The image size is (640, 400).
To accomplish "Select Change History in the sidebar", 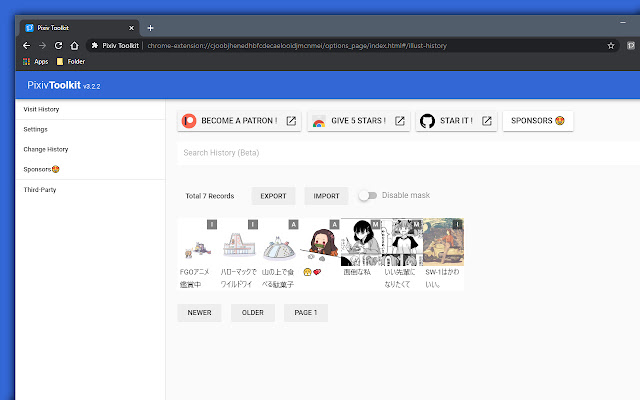I will point(46,149).
